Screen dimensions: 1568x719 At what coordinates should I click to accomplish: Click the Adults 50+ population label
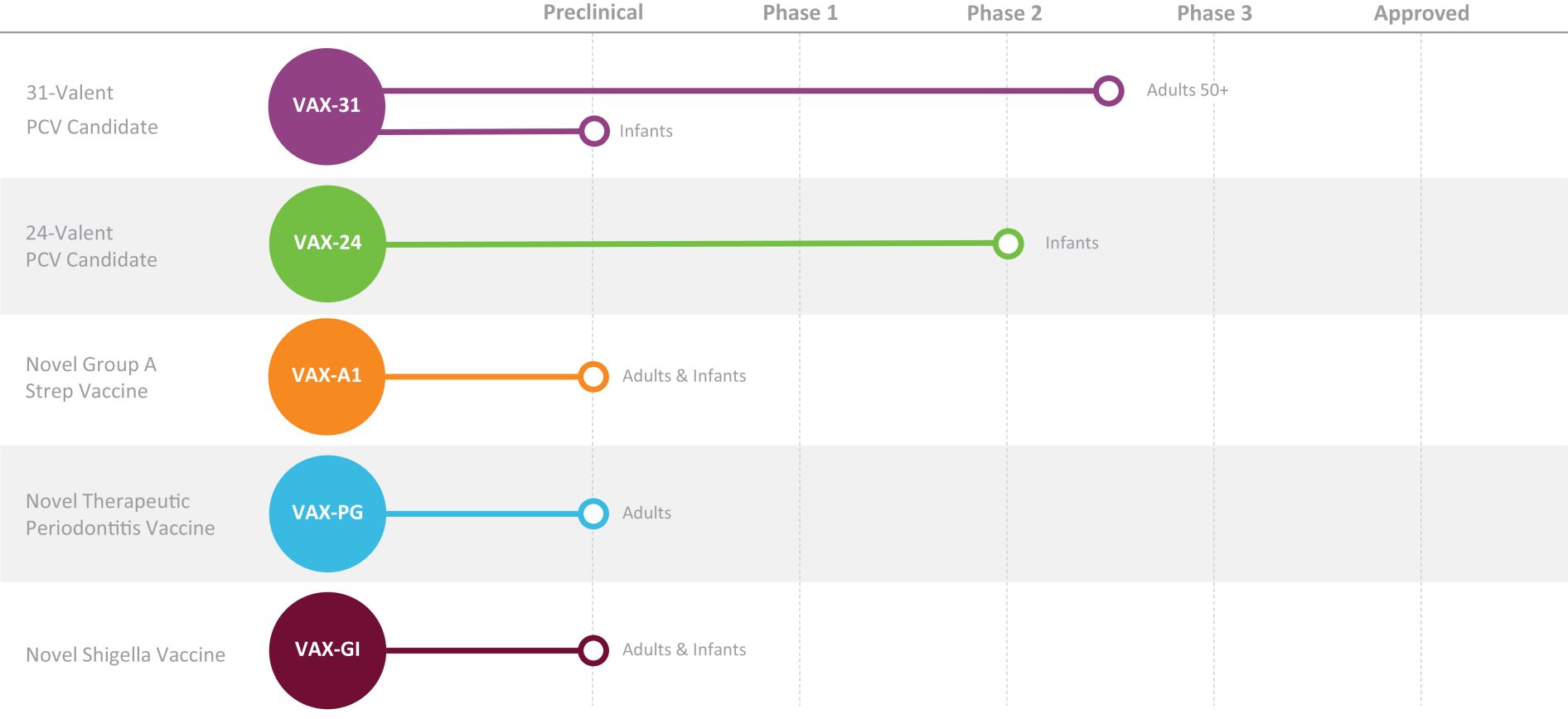[x=1187, y=90]
